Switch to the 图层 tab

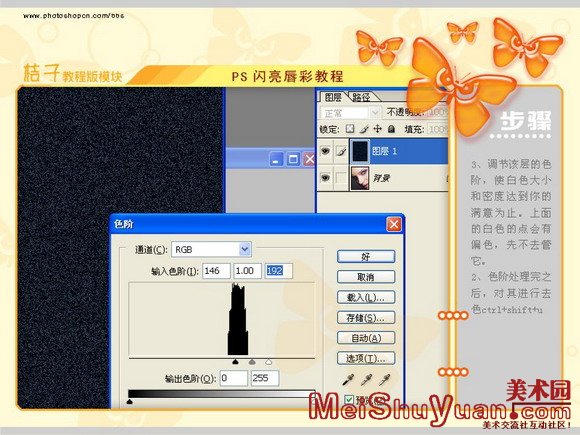pyautogui.click(x=333, y=97)
